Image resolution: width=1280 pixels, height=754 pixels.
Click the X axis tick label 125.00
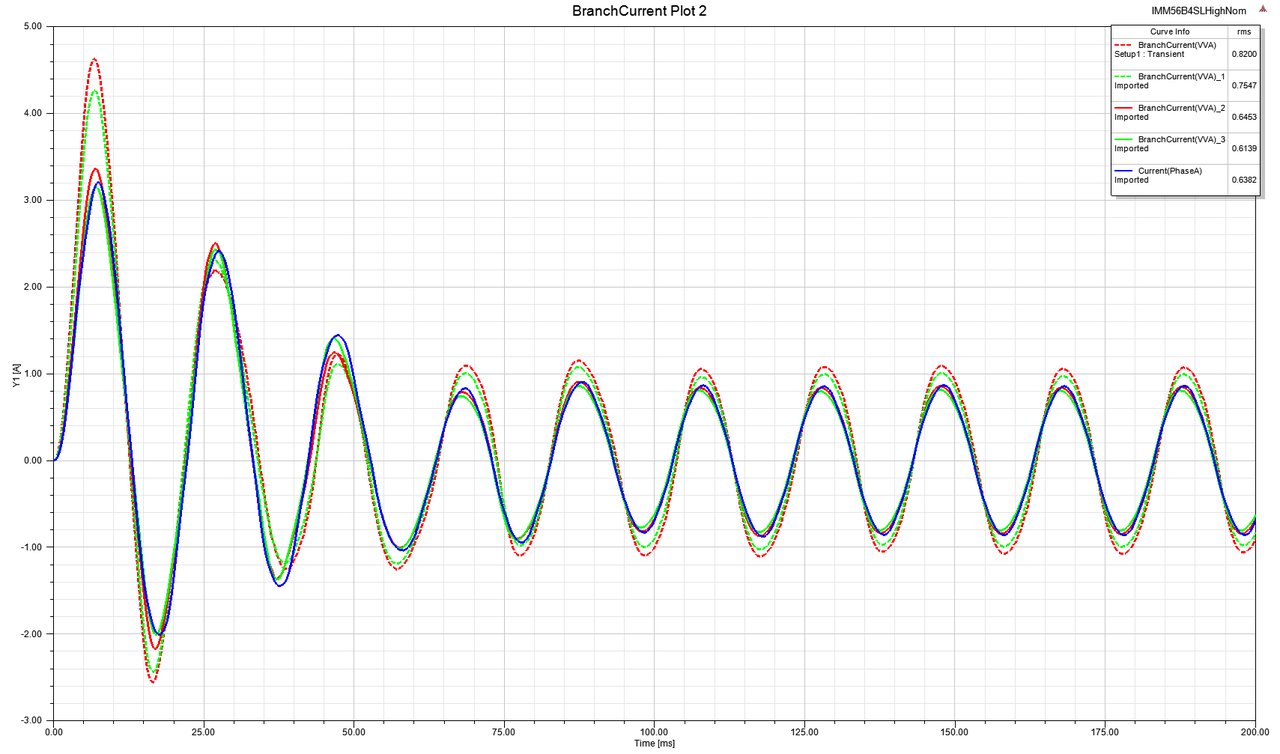click(x=804, y=732)
